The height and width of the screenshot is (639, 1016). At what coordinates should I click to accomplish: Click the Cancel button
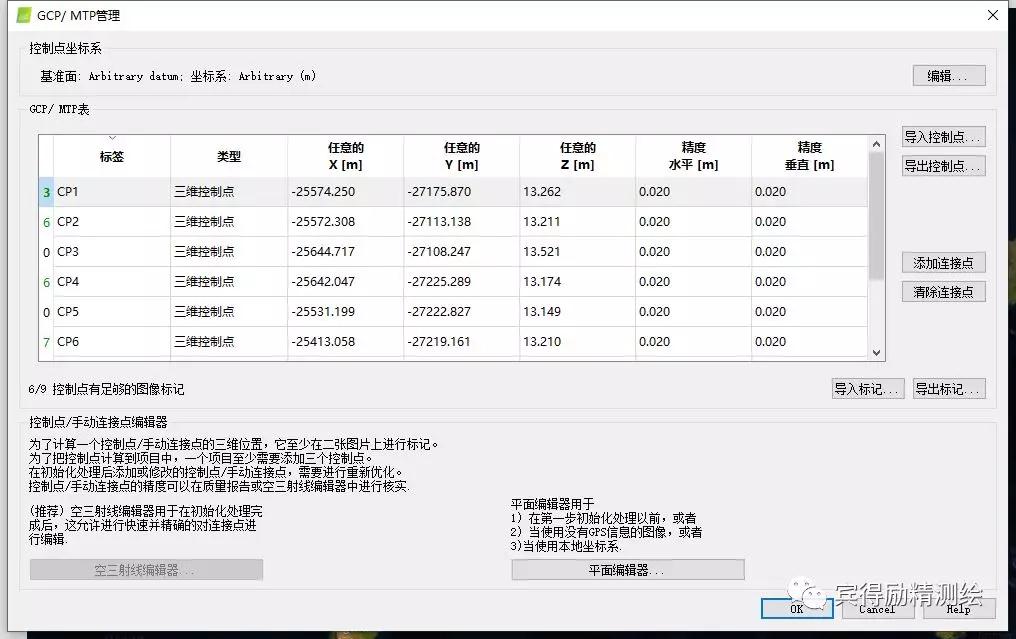pos(877,608)
